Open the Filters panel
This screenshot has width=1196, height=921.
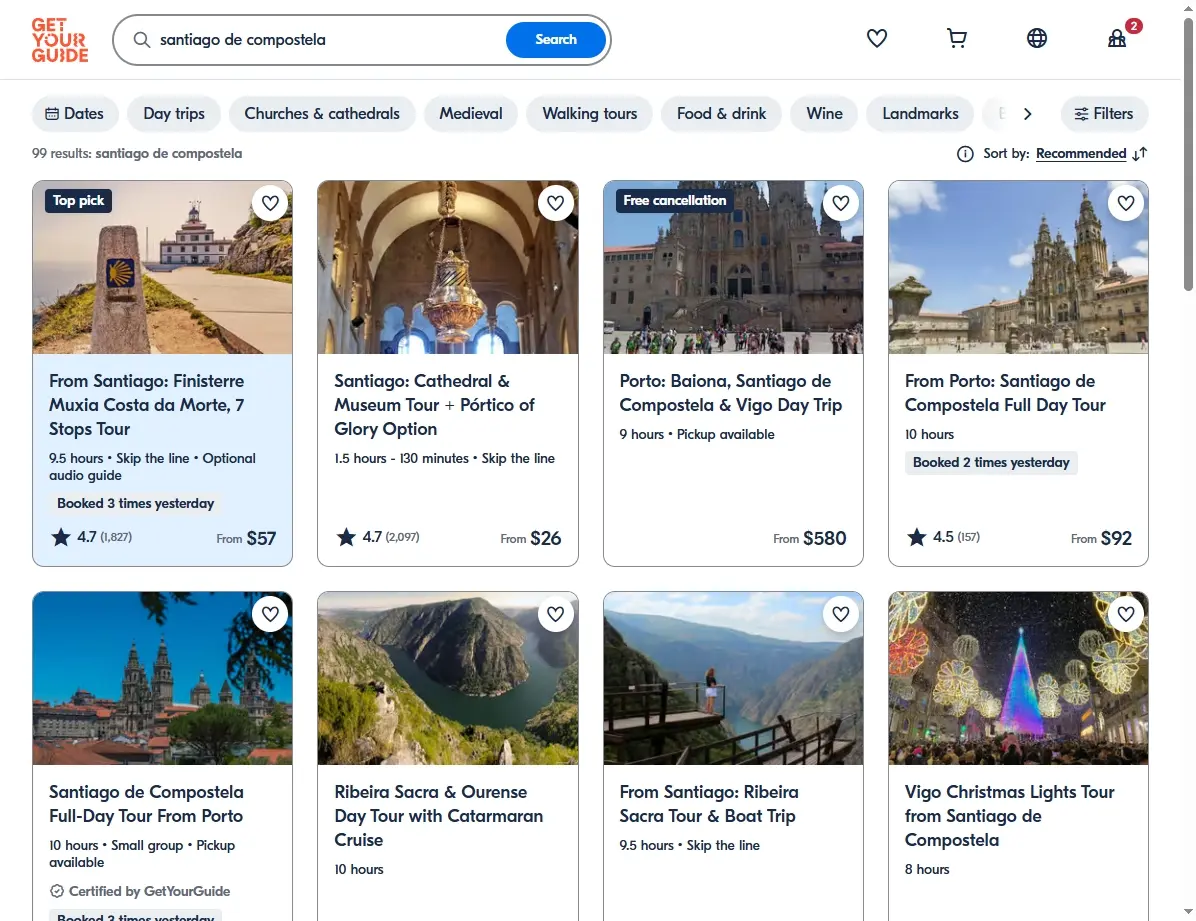click(1104, 114)
